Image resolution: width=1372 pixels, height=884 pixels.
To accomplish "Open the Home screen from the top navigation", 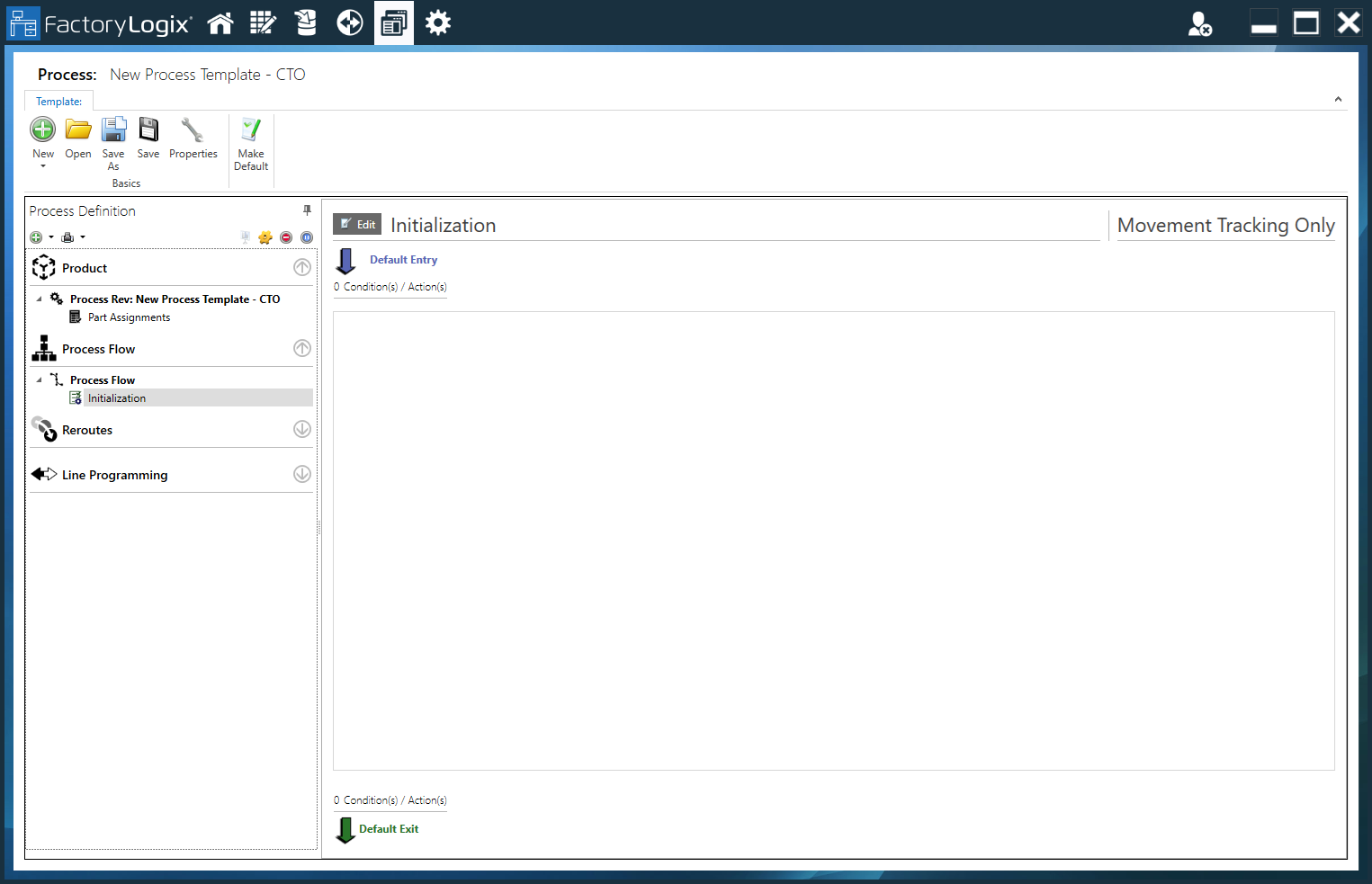I will (x=220, y=22).
